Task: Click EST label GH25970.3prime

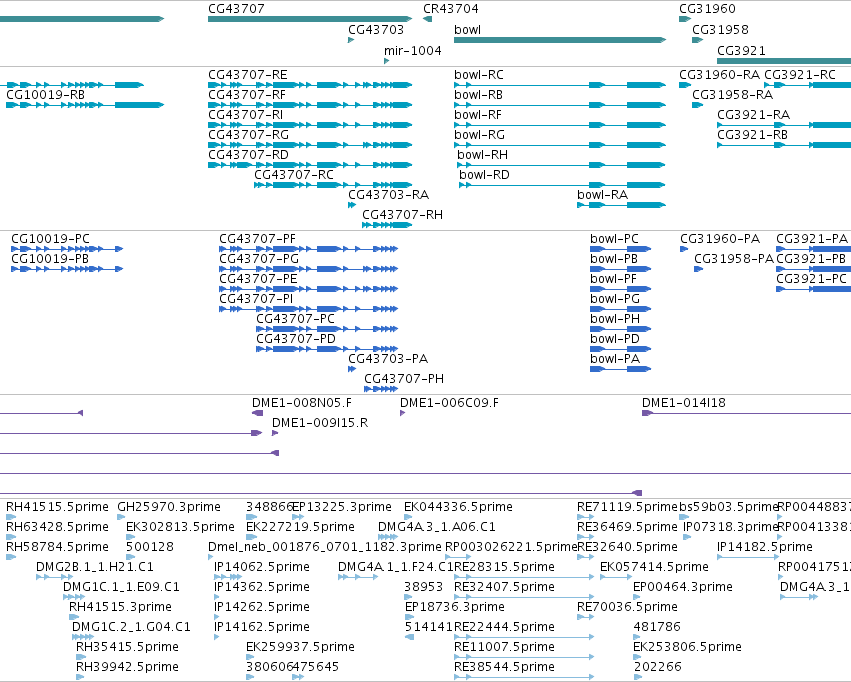Action: tap(169, 507)
